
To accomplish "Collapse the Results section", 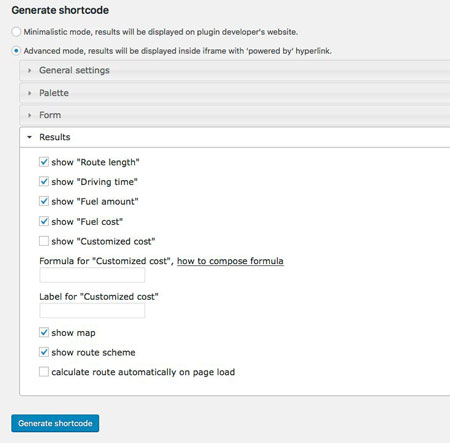I will (235, 137).
